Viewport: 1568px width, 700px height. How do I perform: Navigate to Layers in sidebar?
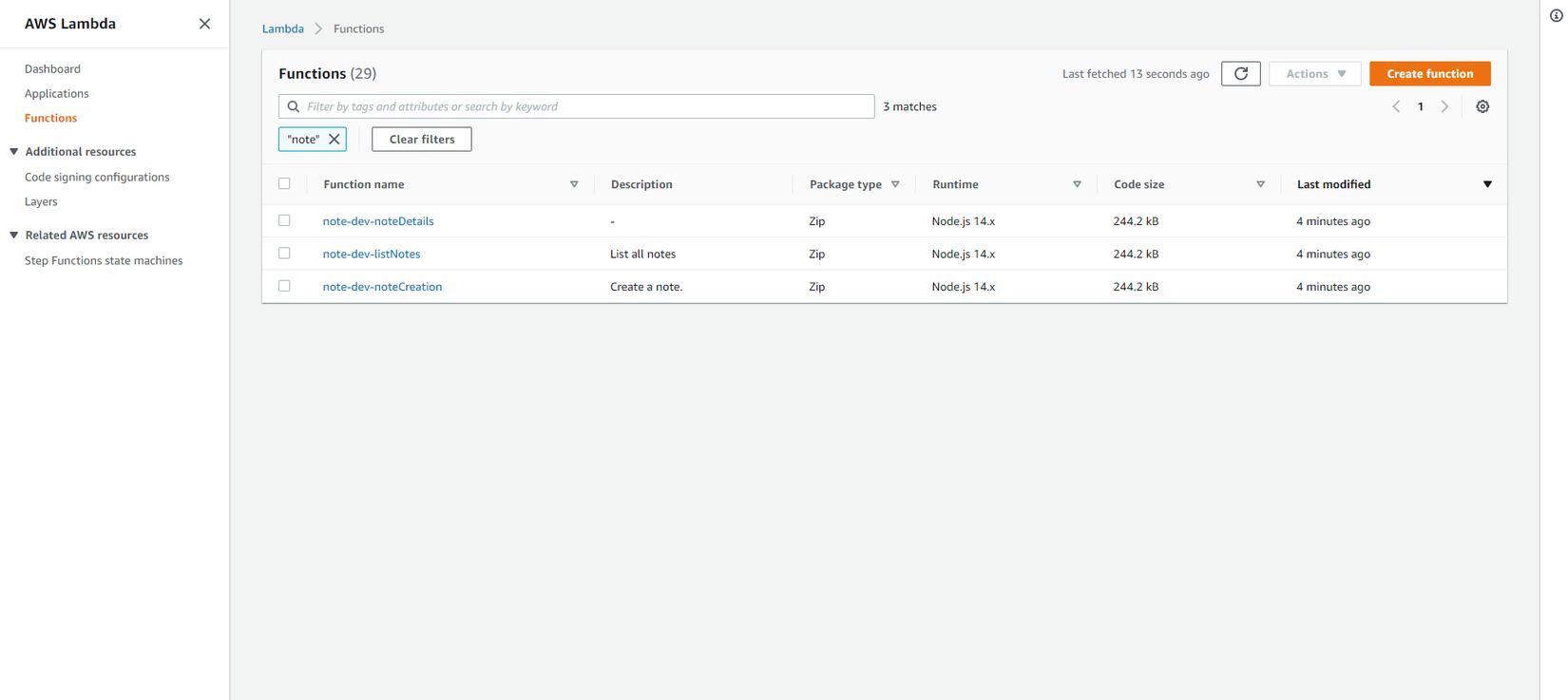pyautogui.click(x=41, y=201)
